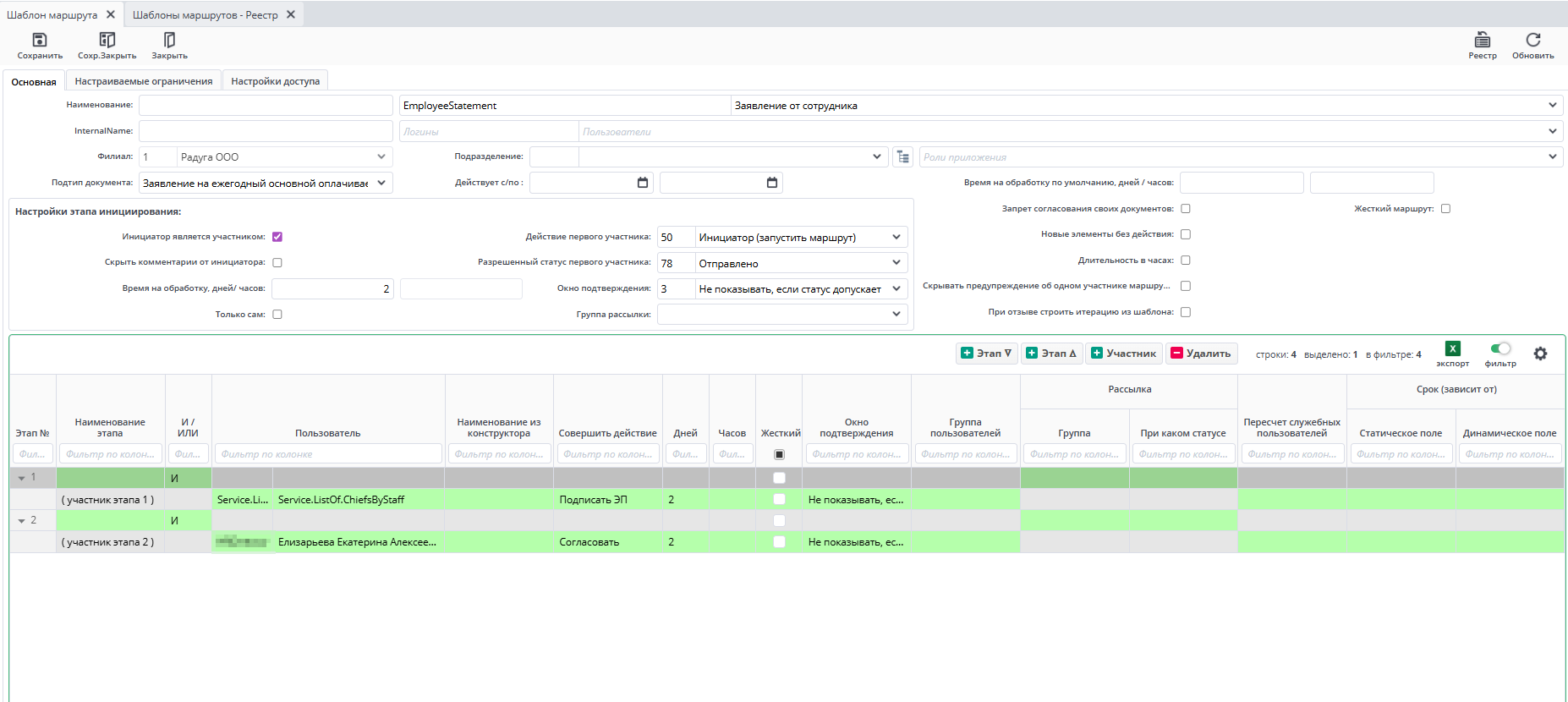Click the department tree icon next to Подразделение

[903, 156]
